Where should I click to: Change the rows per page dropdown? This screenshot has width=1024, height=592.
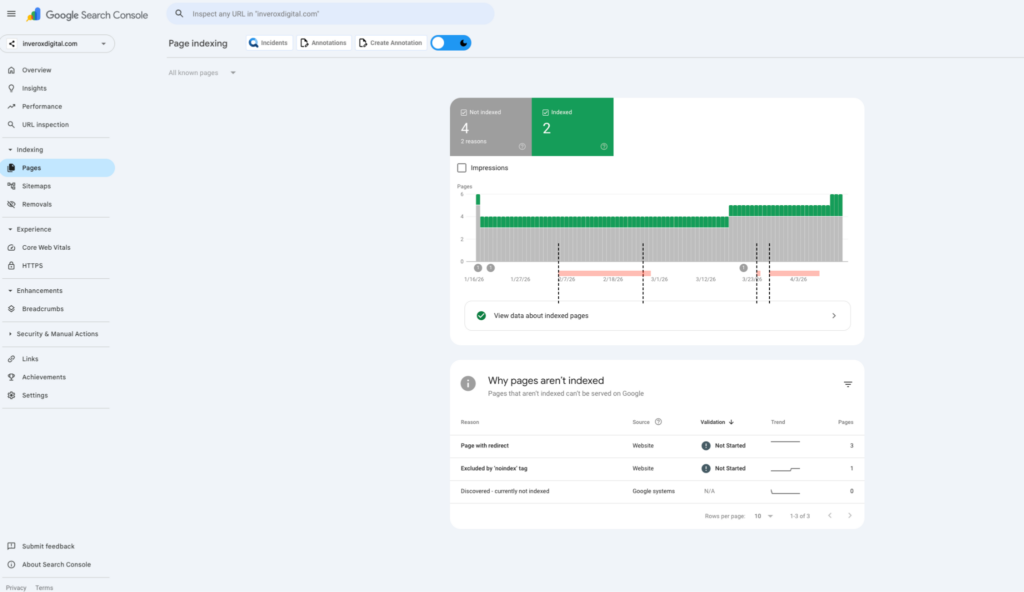pyautogui.click(x=763, y=516)
